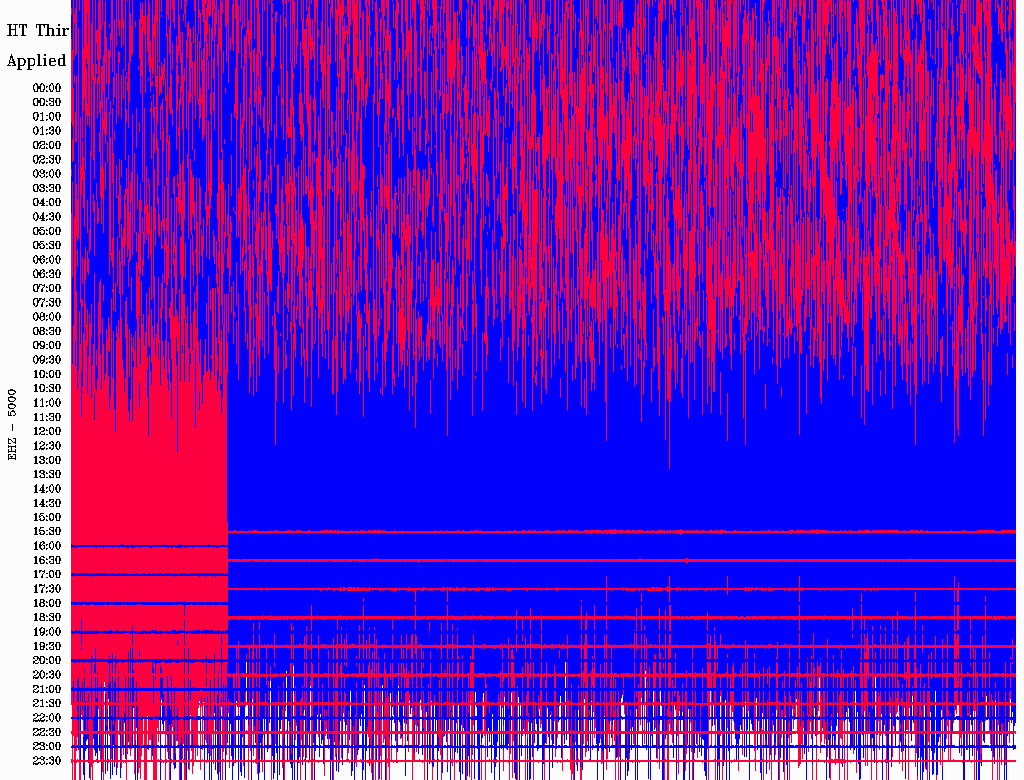The width and height of the screenshot is (1024, 780).
Task: Click the 10:30 time label
Action: tap(47, 389)
